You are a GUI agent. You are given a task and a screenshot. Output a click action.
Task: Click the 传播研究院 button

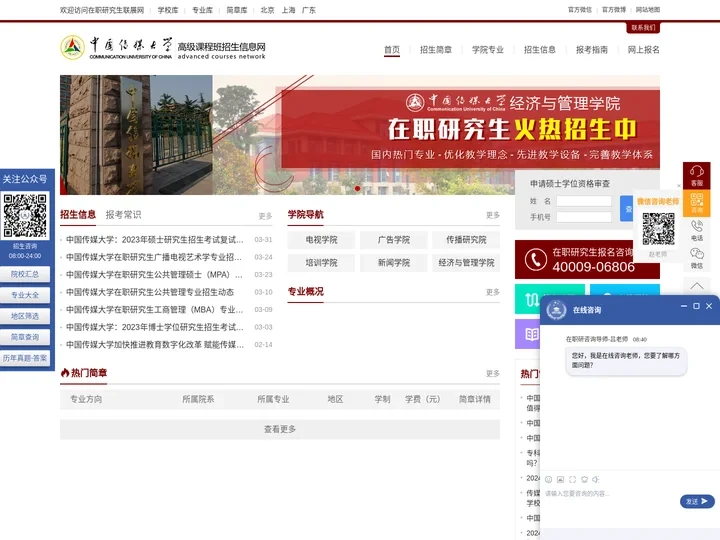click(466, 240)
